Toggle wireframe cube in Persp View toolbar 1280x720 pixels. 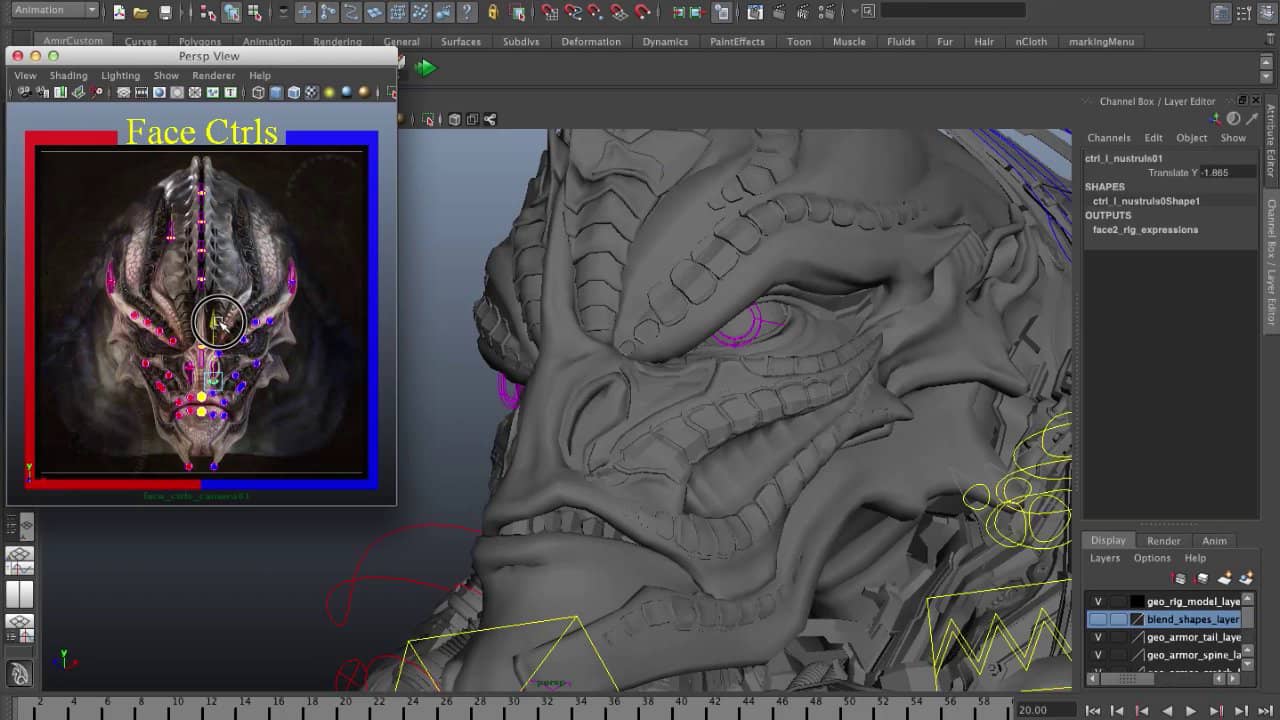pyautogui.click(x=258, y=92)
